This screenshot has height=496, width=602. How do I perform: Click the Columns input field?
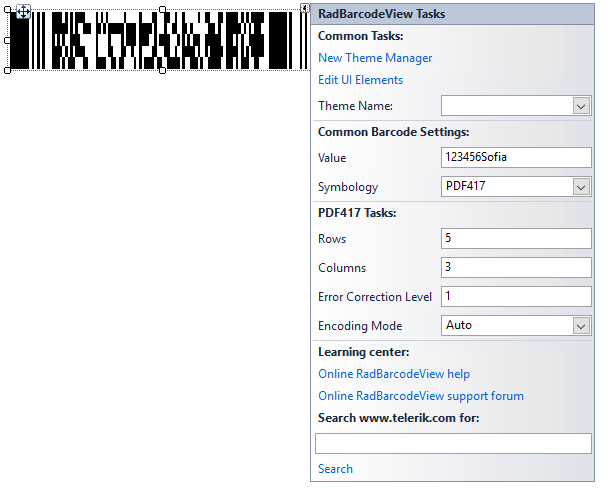pyautogui.click(x=516, y=268)
